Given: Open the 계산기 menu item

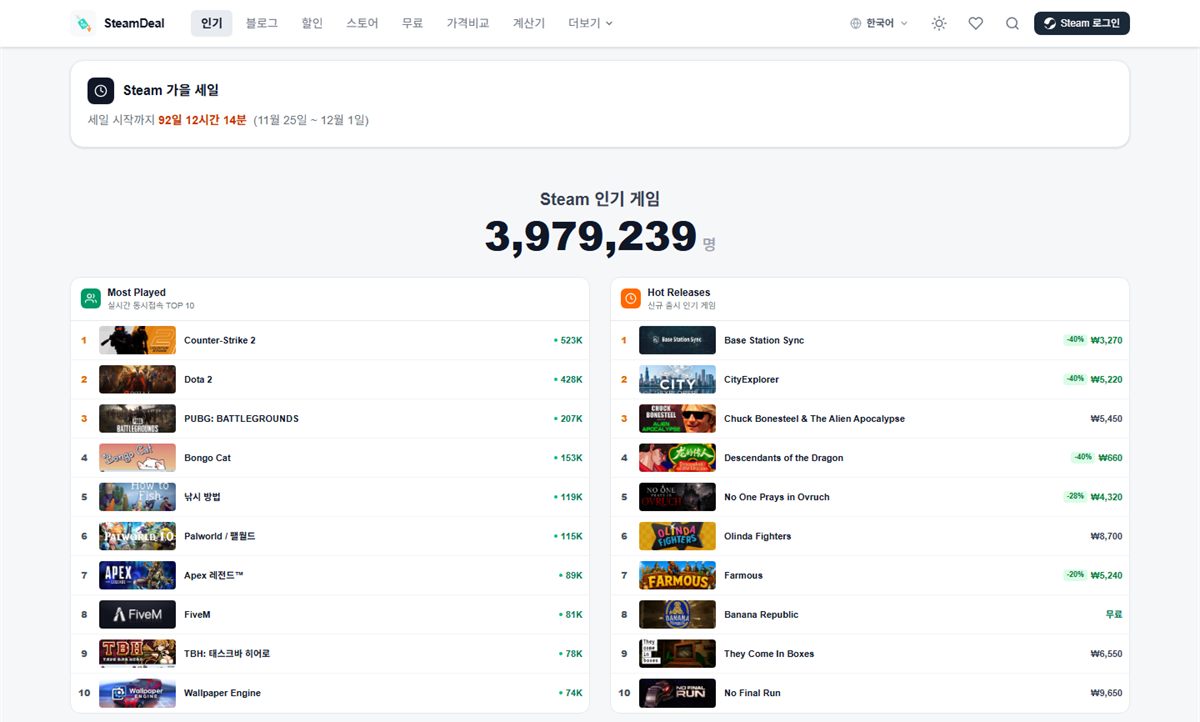Looking at the screenshot, I should (x=529, y=23).
